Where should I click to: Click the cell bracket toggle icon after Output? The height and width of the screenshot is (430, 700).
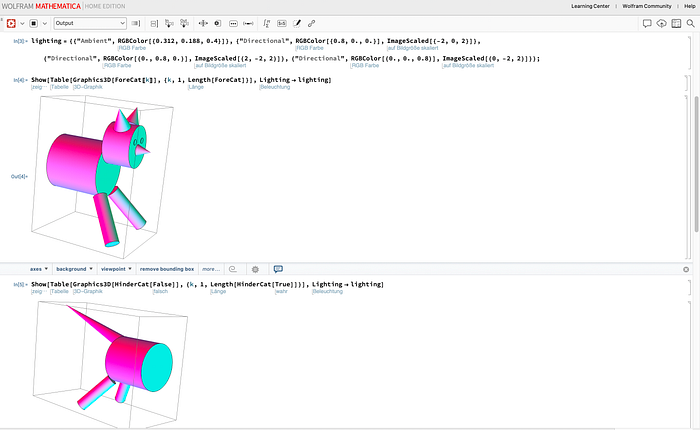[136, 23]
